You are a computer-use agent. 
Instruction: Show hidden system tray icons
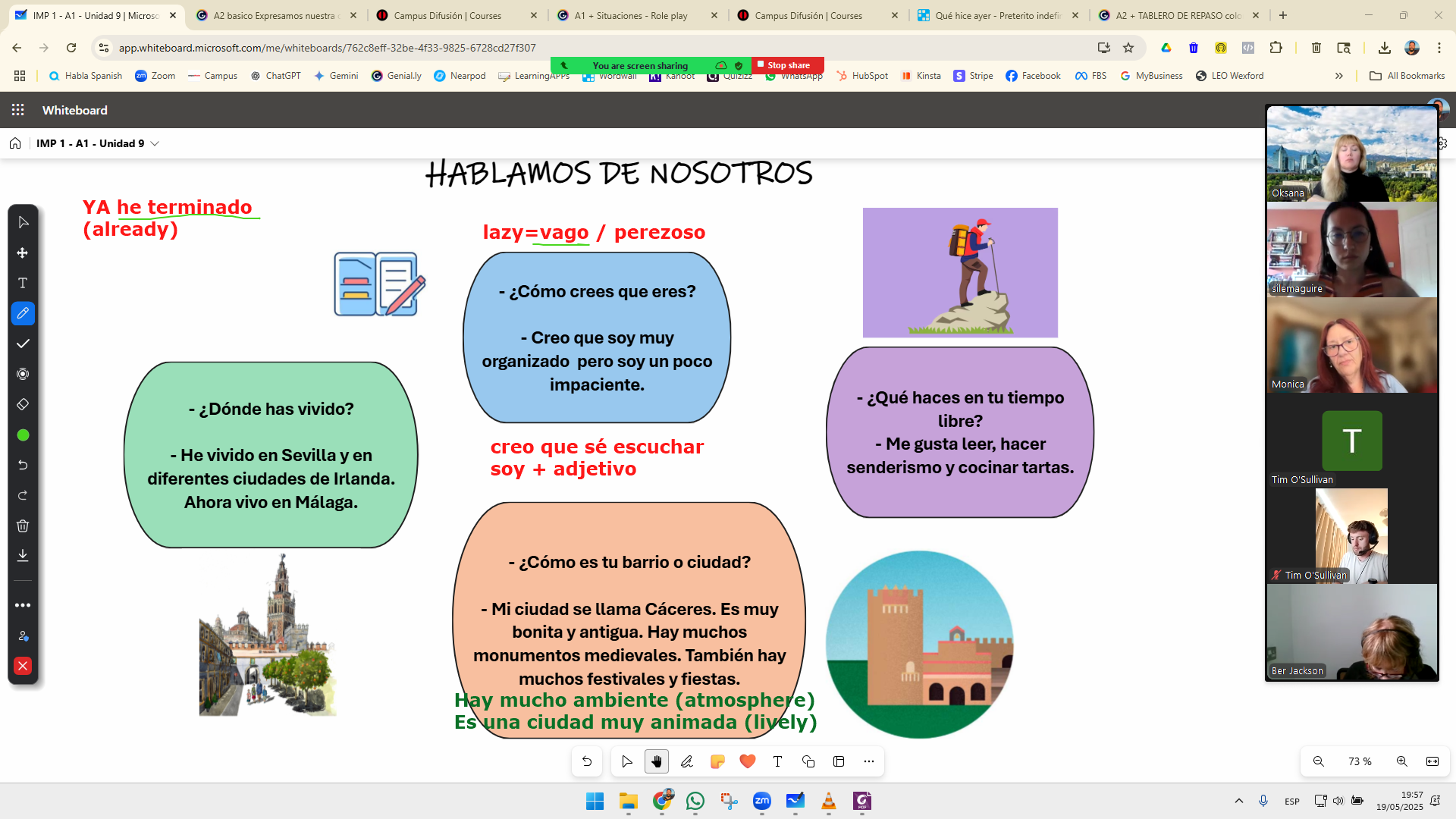1239,801
